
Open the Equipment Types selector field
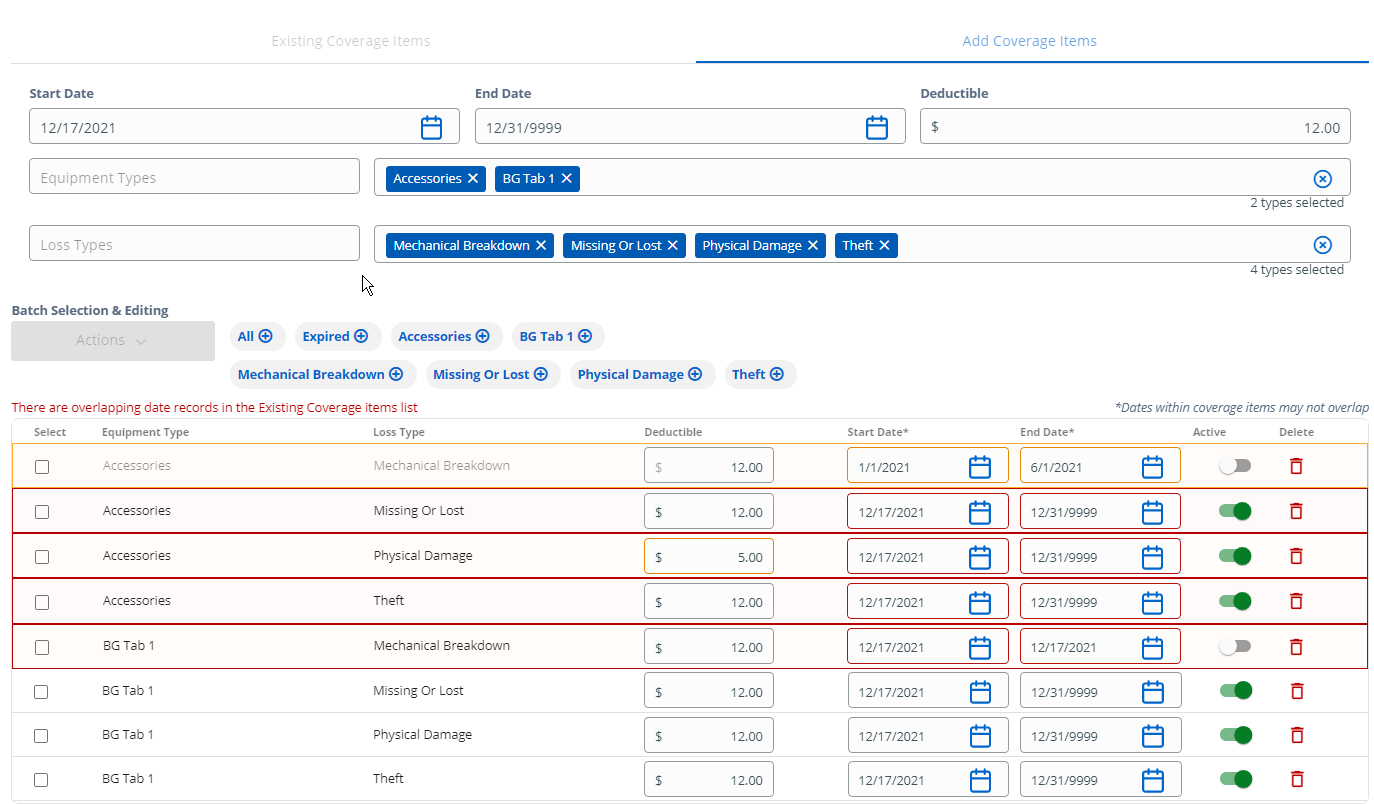(194, 177)
